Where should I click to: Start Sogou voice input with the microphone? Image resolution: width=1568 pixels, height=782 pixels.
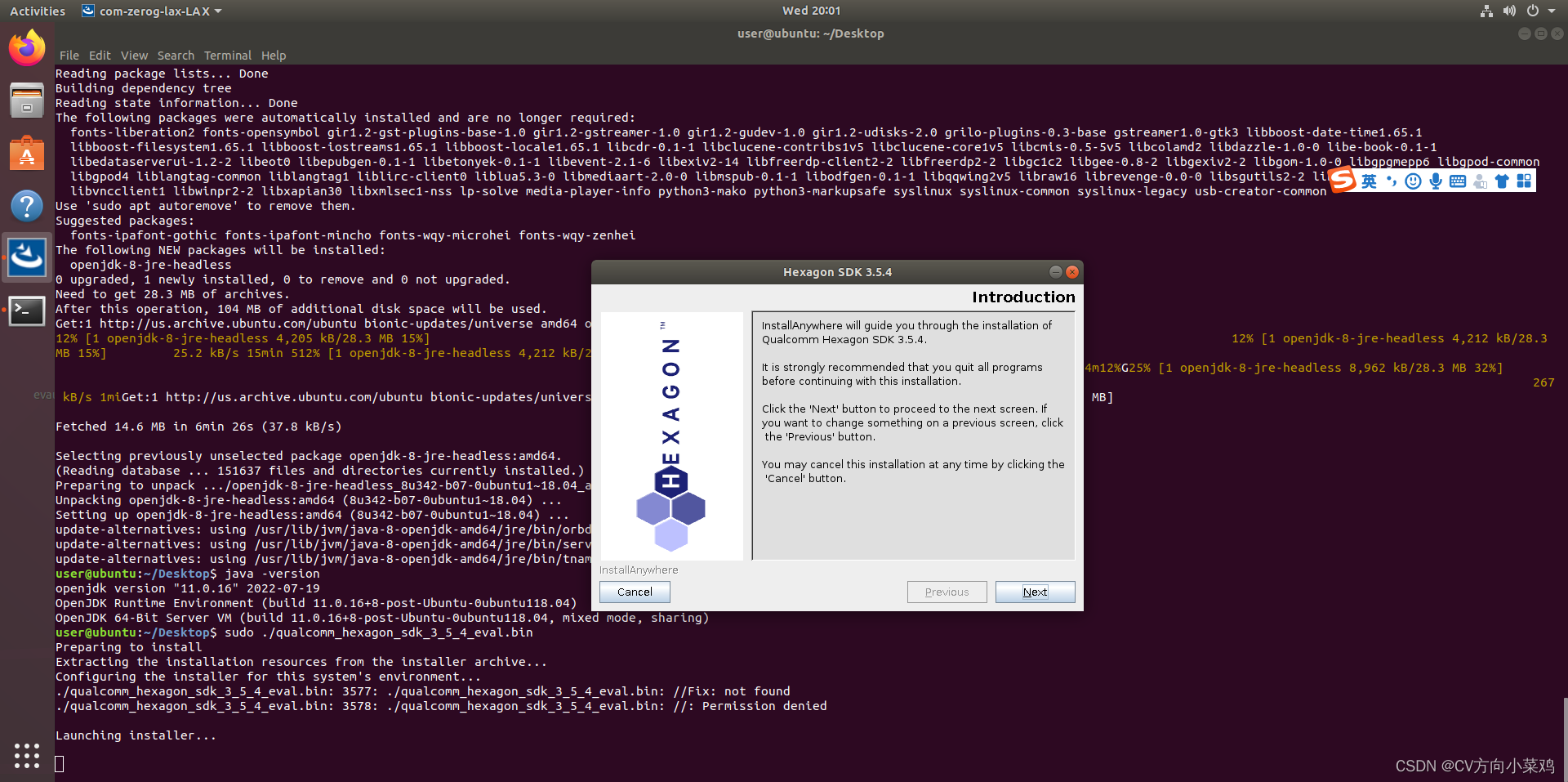point(1436,181)
